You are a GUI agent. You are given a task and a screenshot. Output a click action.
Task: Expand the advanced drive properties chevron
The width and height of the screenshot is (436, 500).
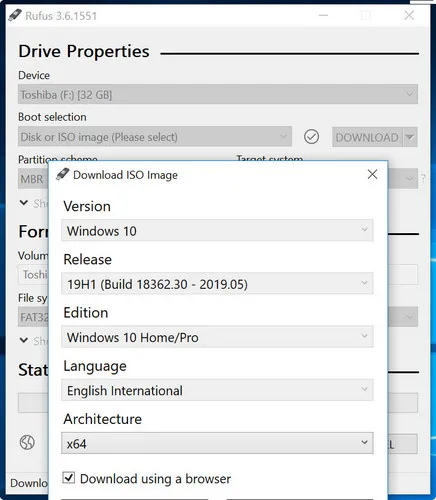(x=24, y=203)
